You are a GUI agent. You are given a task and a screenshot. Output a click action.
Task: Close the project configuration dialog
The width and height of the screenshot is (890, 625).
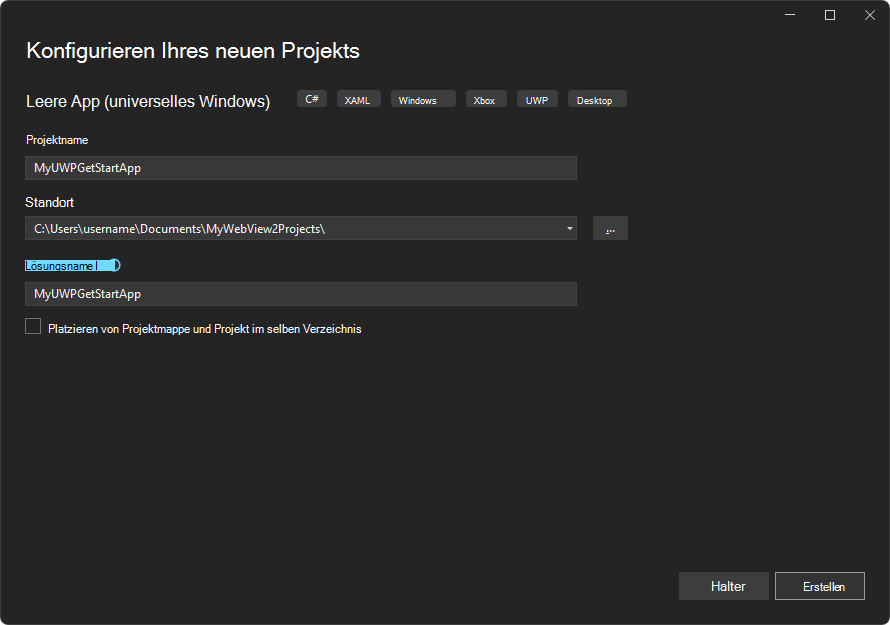pos(870,15)
